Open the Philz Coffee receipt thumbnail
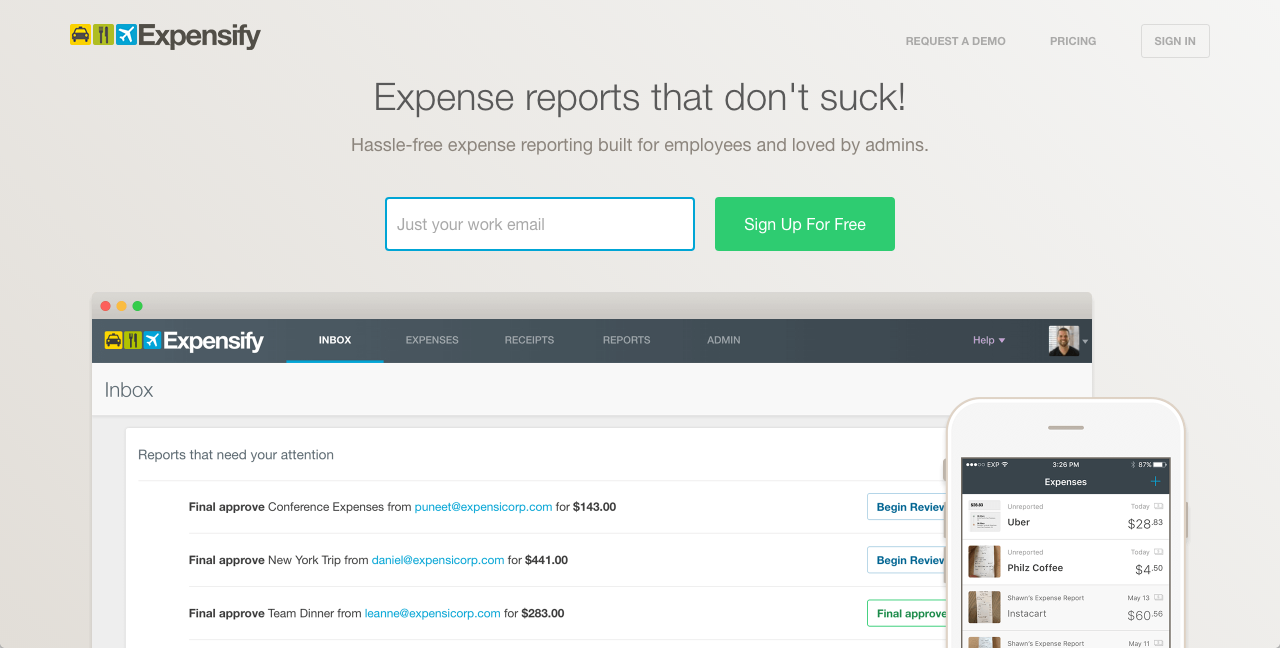This screenshot has width=1280, height=648. tap(984, 561)
